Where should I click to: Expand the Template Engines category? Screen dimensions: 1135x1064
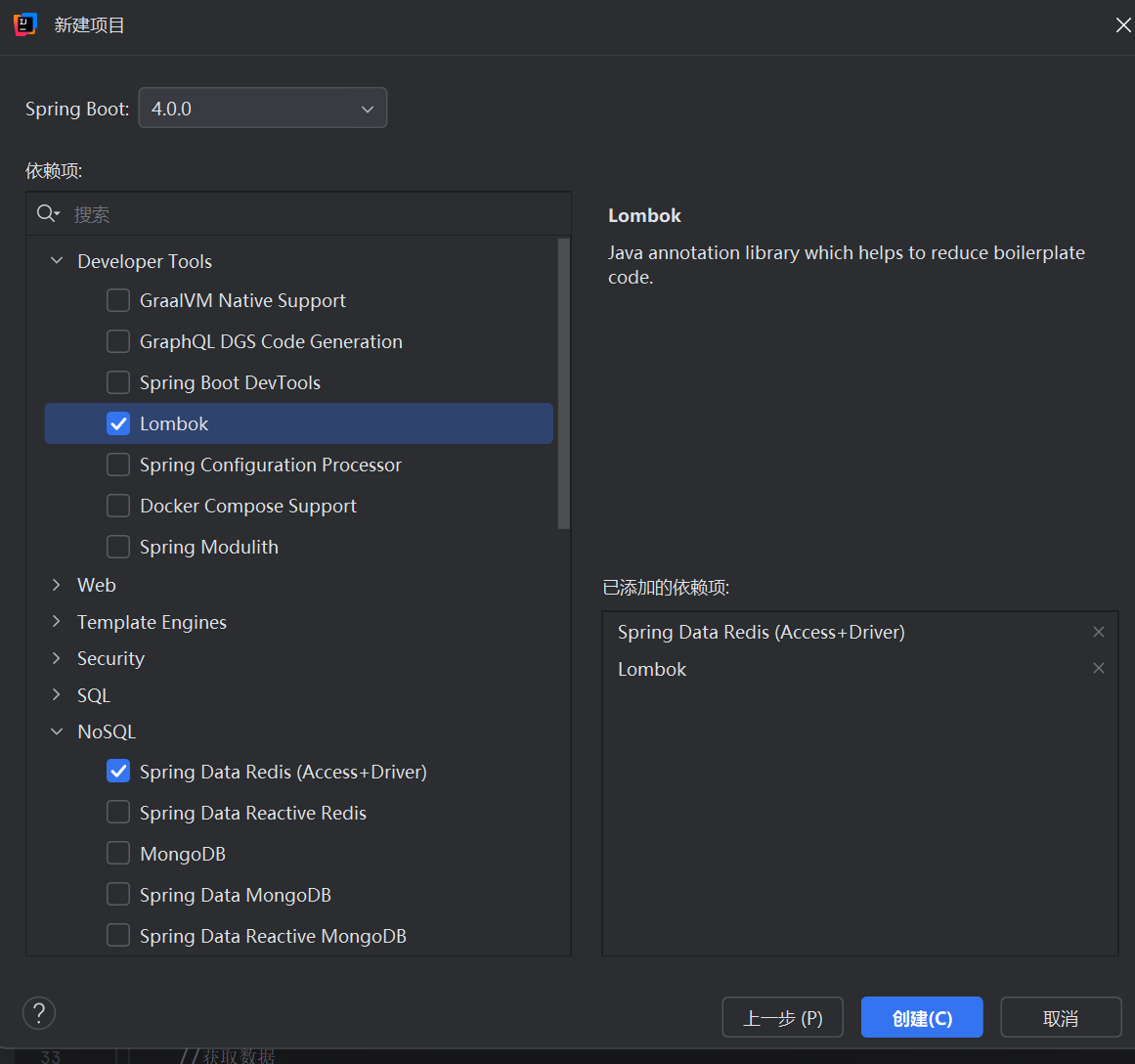(x=57, y=621)
